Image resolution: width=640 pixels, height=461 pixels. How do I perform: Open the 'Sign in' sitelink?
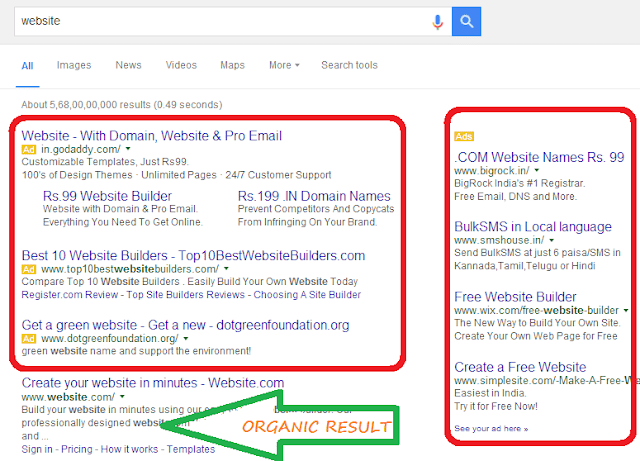37,449
